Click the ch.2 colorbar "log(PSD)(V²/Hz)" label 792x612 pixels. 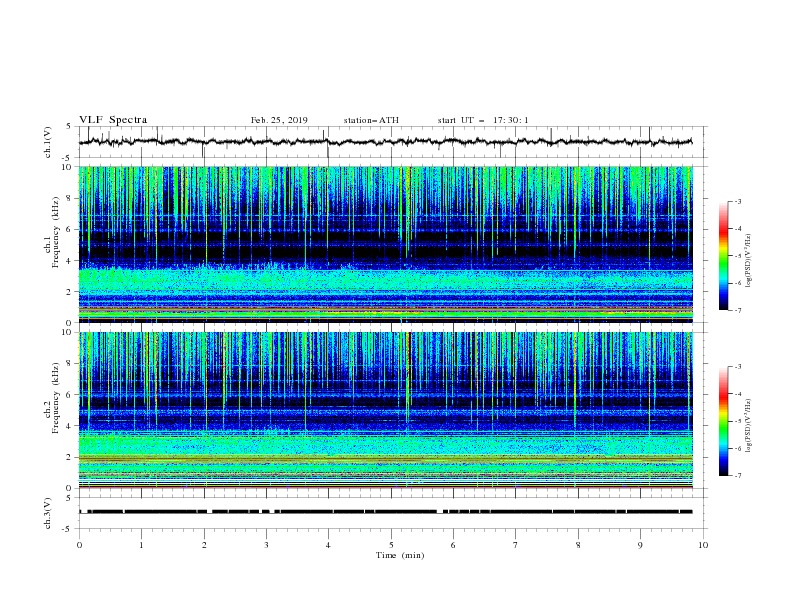click(748, 427)
